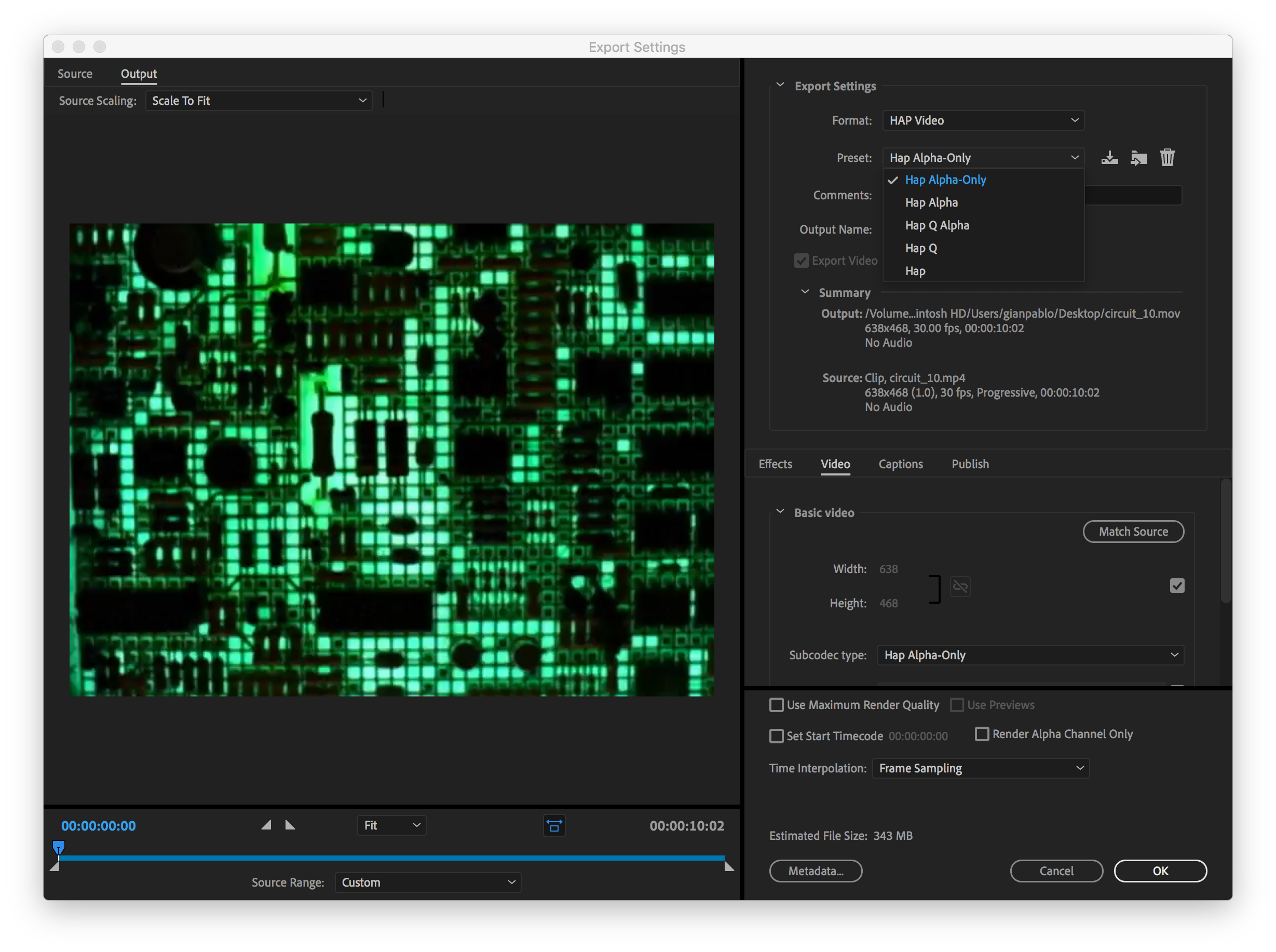The width and height of the screenshot is (1276, 952).
Task: Enable Use Maximum Render Quality checkbox
Action: [776, 705]
